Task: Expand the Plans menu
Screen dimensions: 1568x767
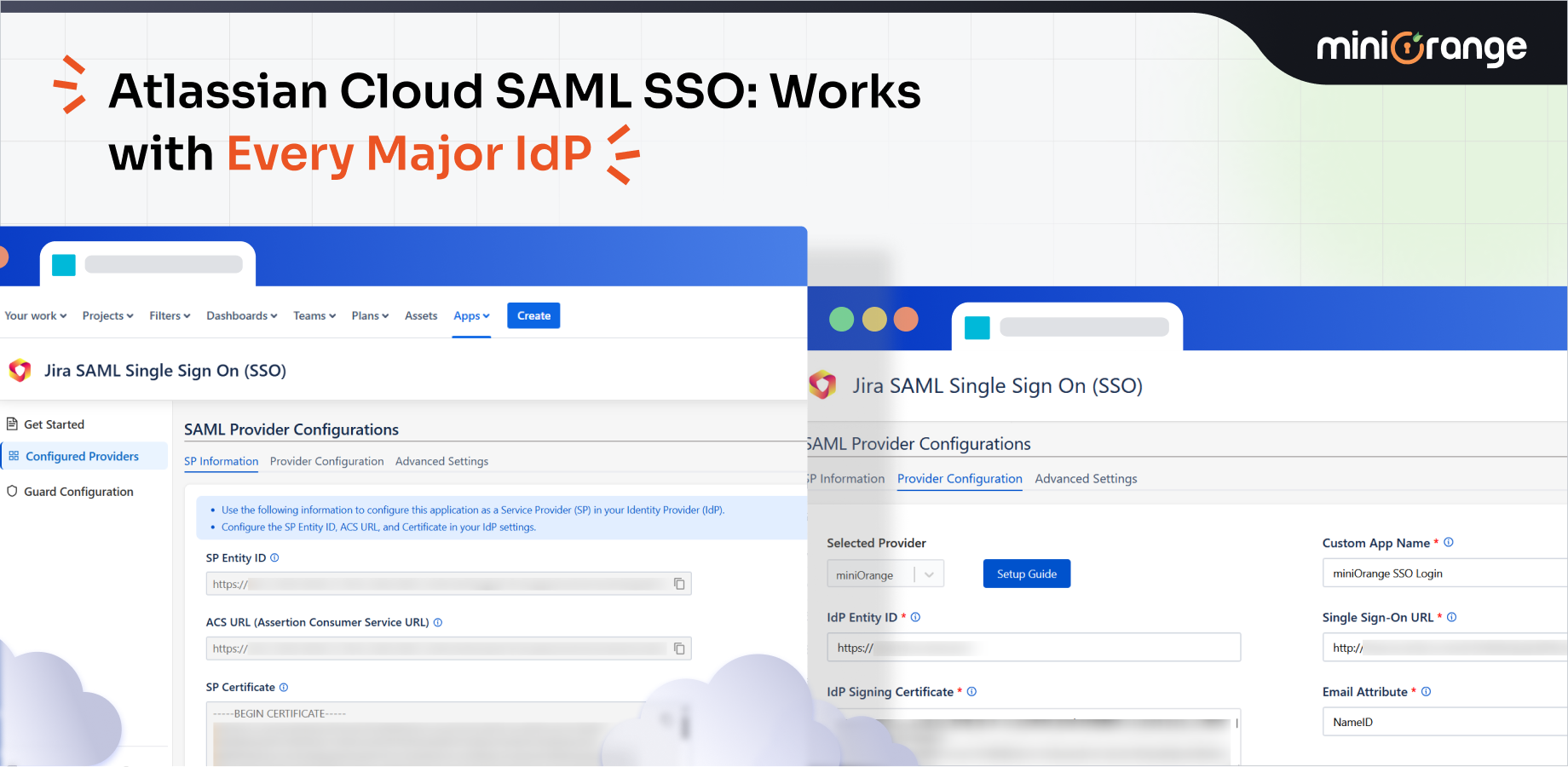Action: pyautogui.click(x=370, y=316)
